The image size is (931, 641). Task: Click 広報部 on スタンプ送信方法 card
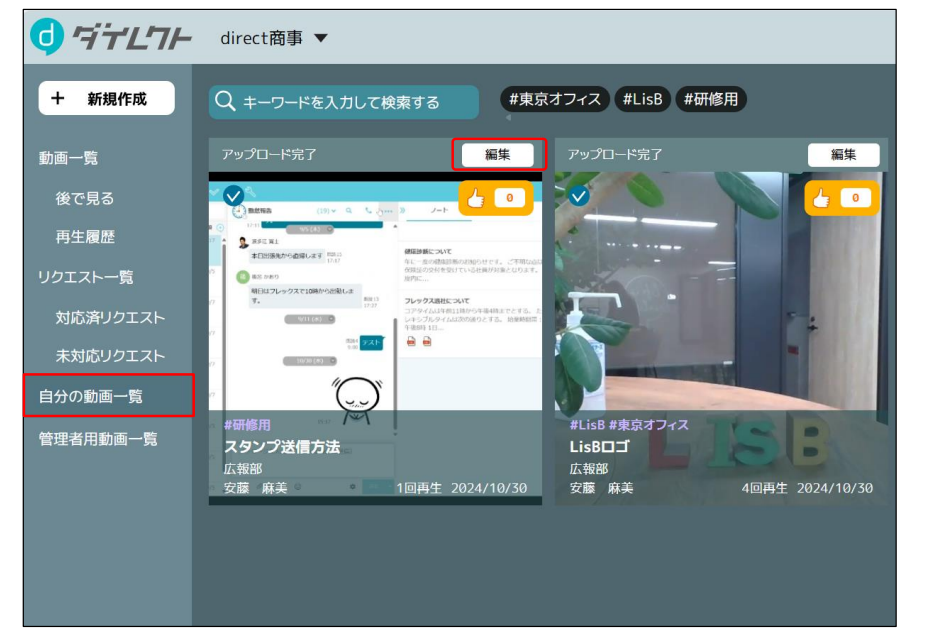[243, 469]
